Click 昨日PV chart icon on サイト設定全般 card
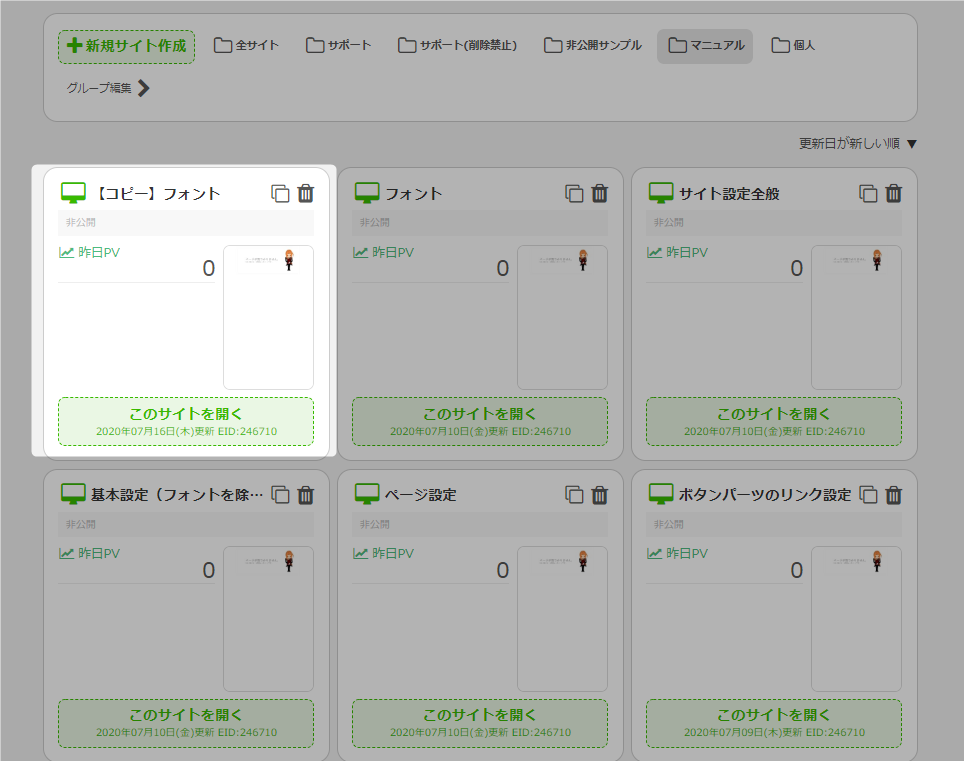 click(654, 252)
